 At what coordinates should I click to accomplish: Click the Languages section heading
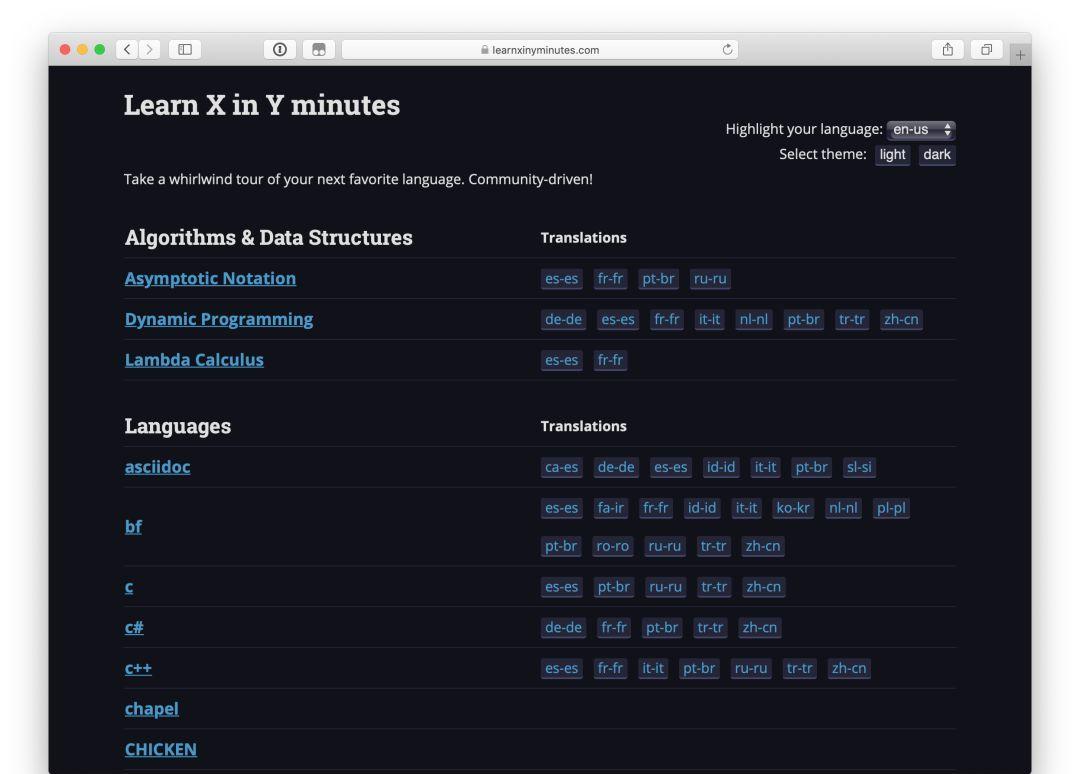point(178,426)
